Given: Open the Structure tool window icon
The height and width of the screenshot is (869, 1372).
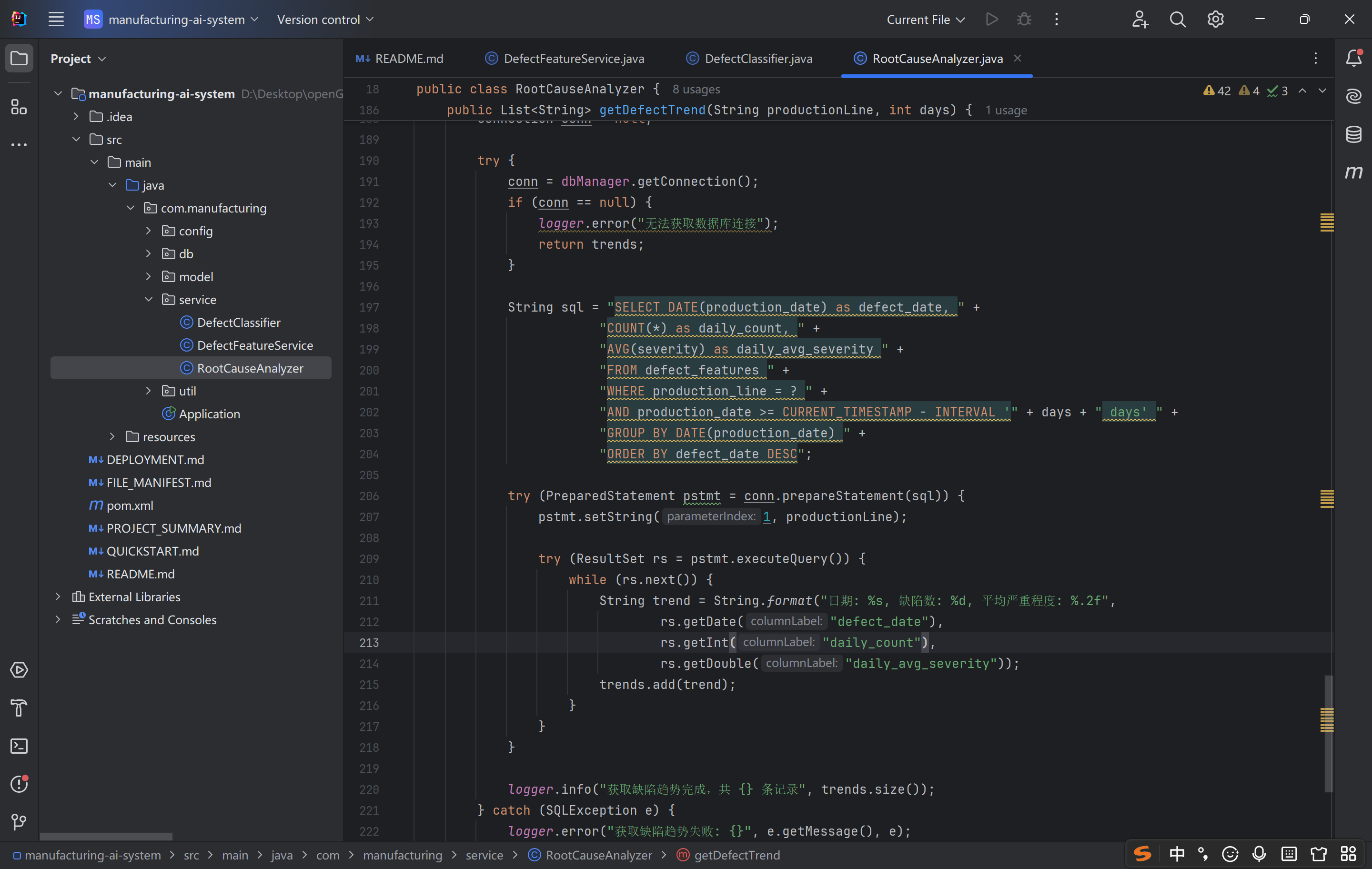Looking at the screenshot, I should click(19, 107).
